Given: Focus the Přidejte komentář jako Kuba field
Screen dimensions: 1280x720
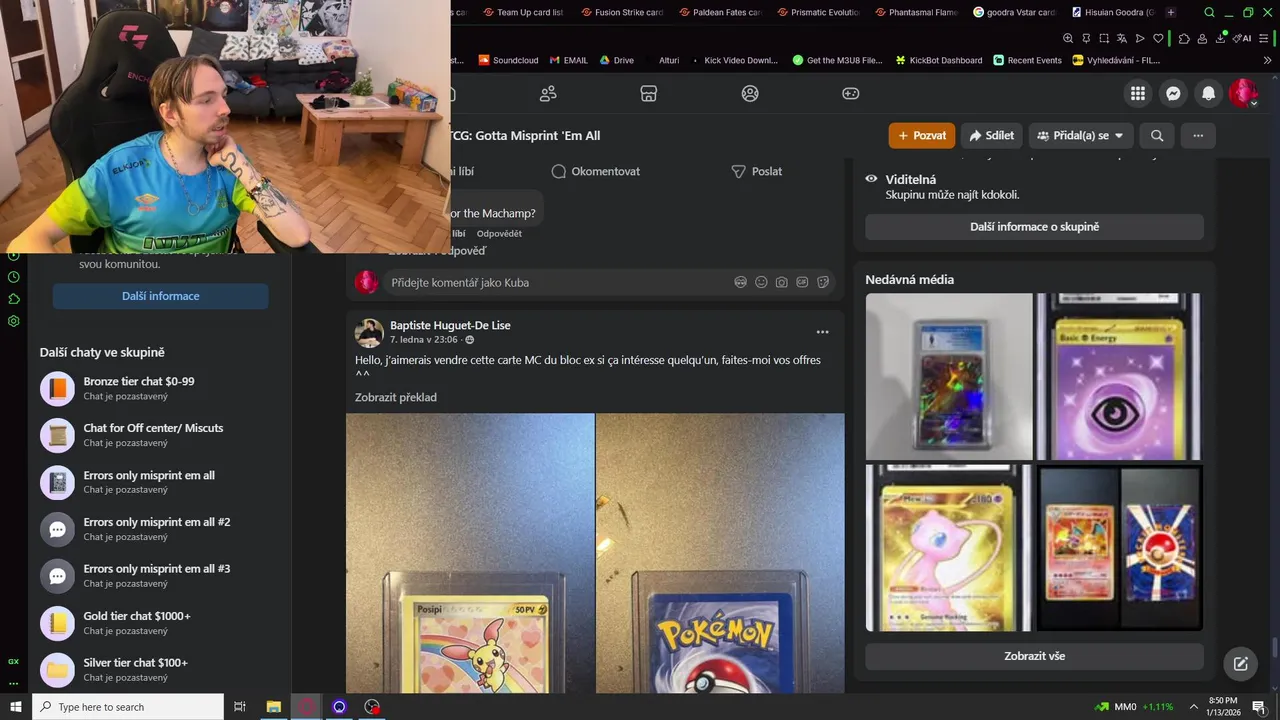Looking at the screenshot, I should pyautogui.click(x=609, y=282).
